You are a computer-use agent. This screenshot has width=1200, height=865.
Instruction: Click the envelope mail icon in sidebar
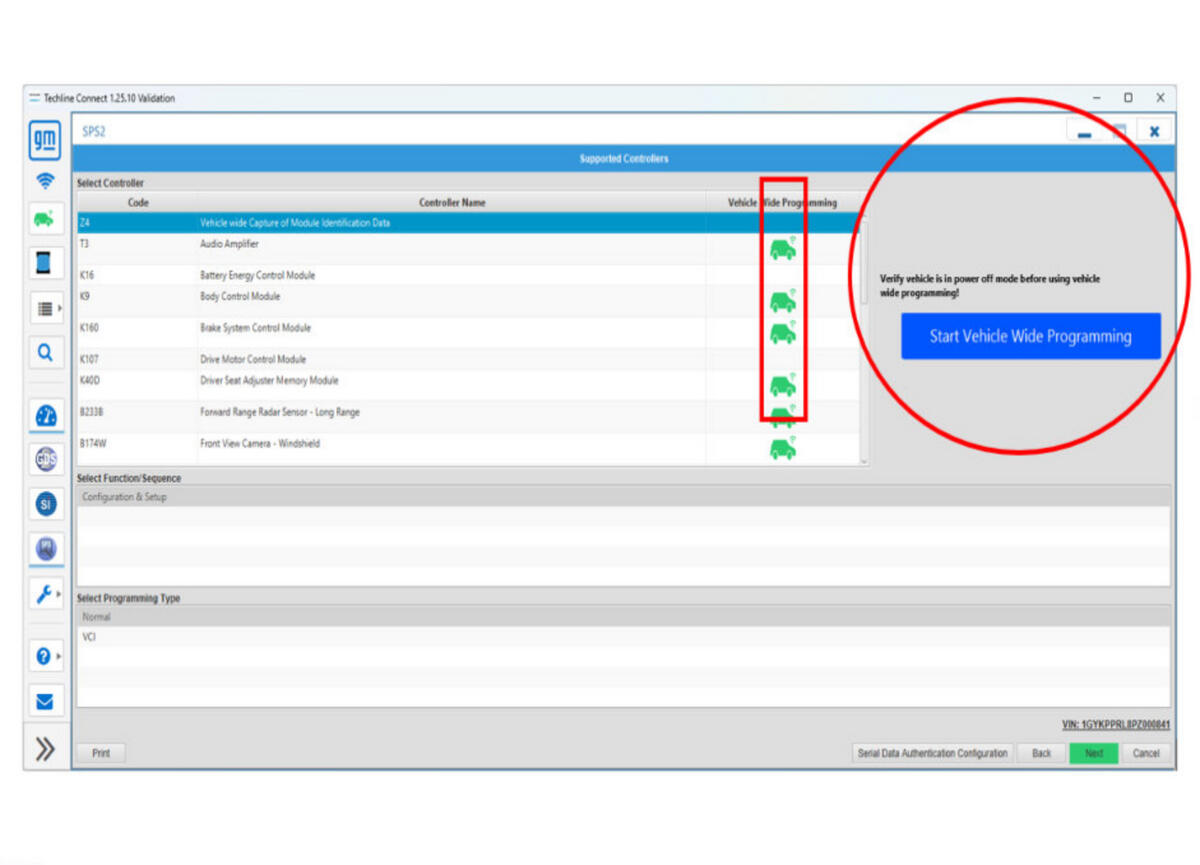[x=45, y=701]
